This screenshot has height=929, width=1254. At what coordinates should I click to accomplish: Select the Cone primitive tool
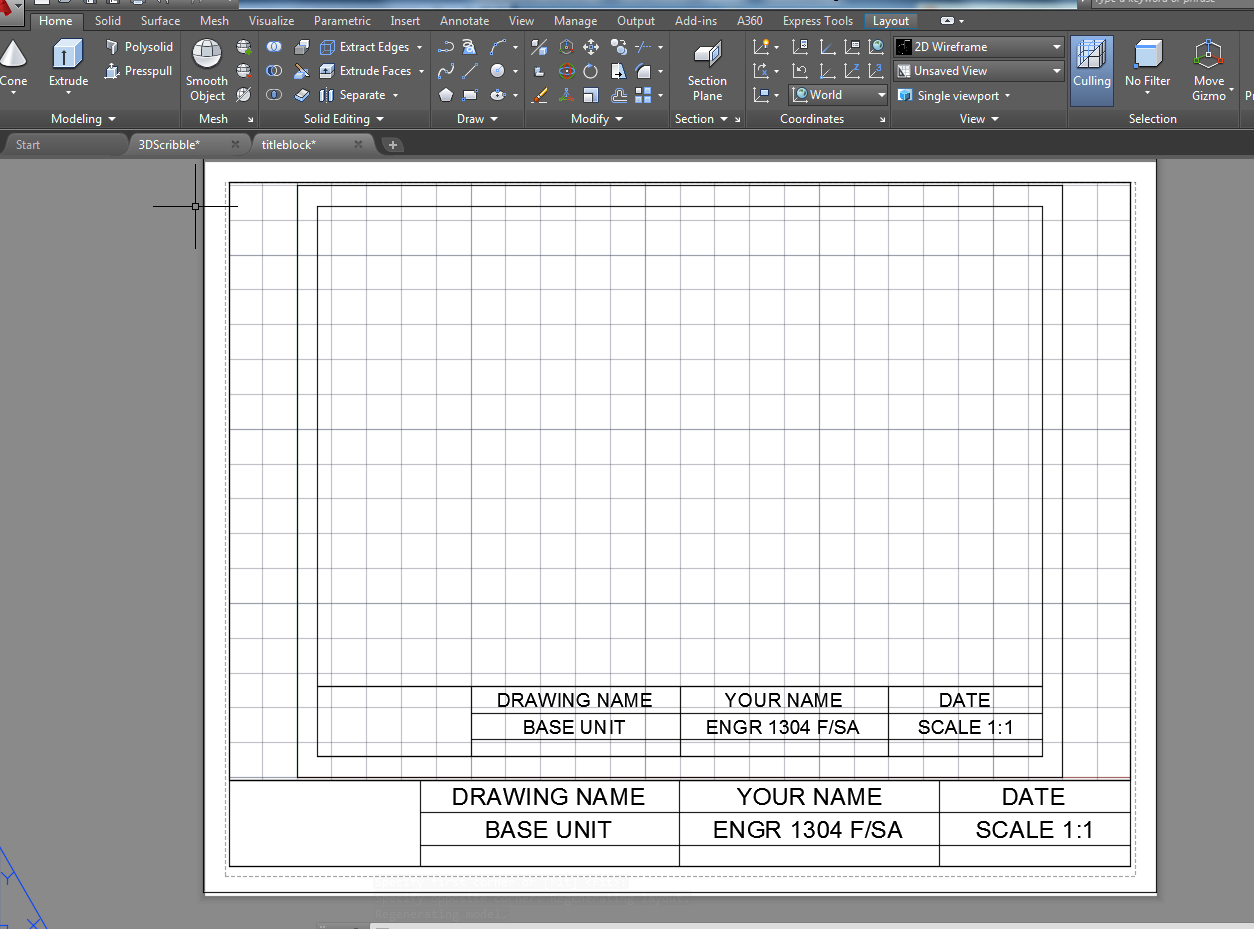click(x=14, y=55)
